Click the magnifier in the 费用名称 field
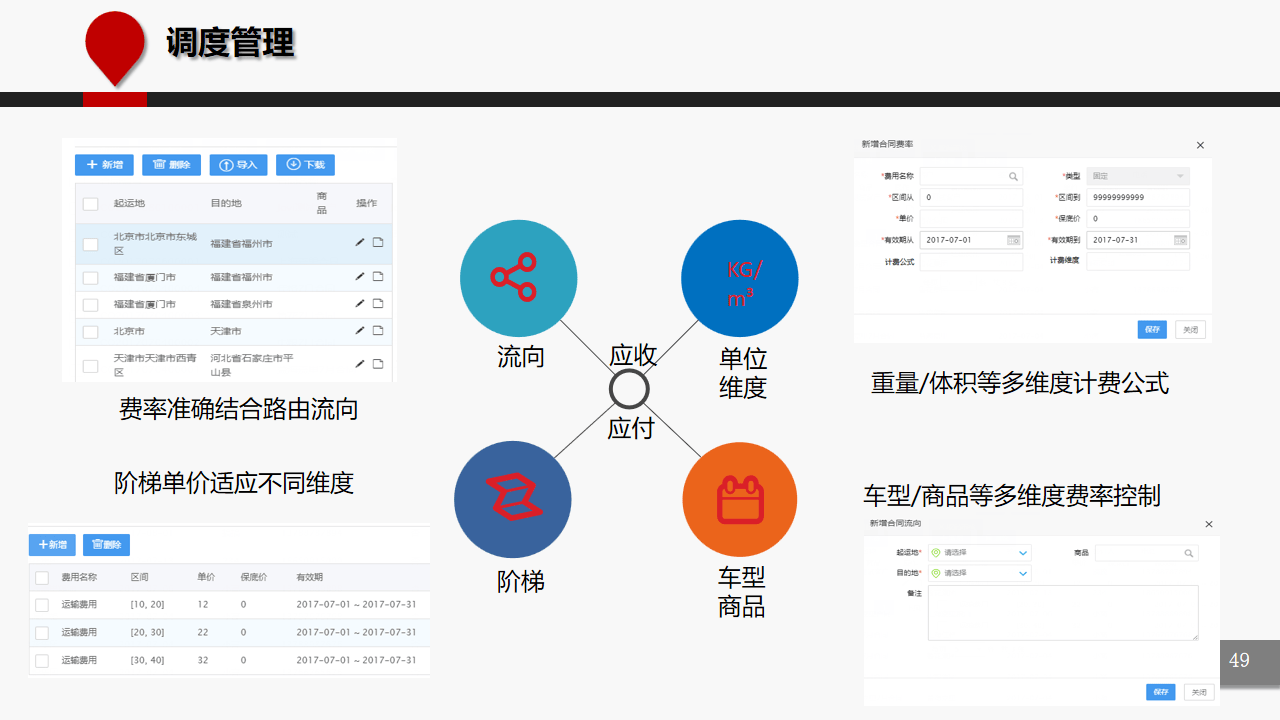1280x720 pixels. point(1013,176)
